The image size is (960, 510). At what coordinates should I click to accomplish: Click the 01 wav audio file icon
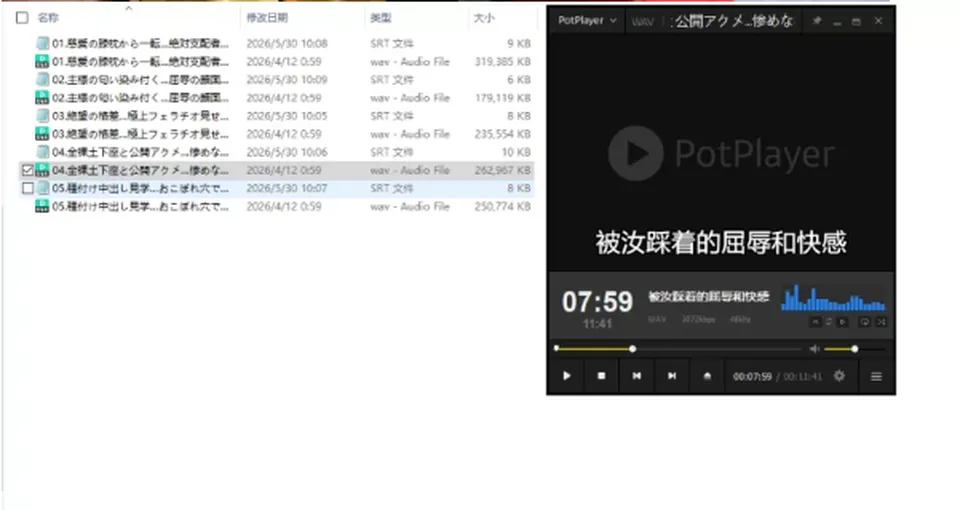[42, 61]
